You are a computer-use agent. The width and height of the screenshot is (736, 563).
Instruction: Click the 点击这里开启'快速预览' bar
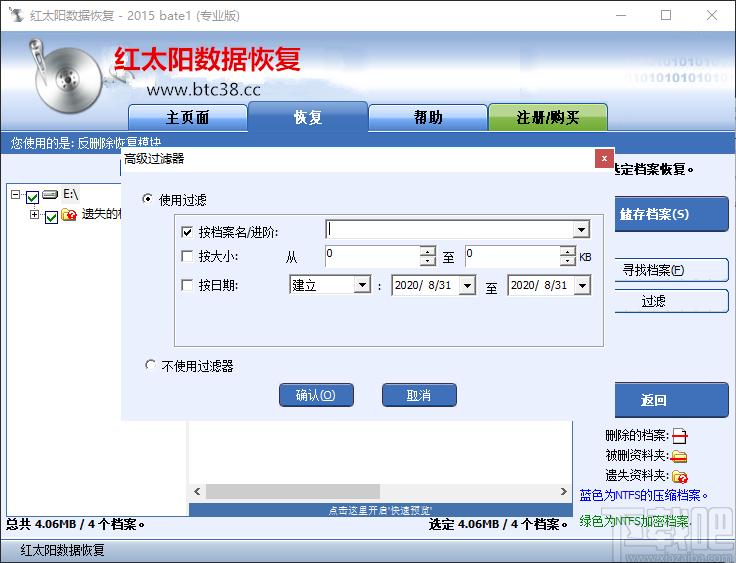click(x=381, y=510)
